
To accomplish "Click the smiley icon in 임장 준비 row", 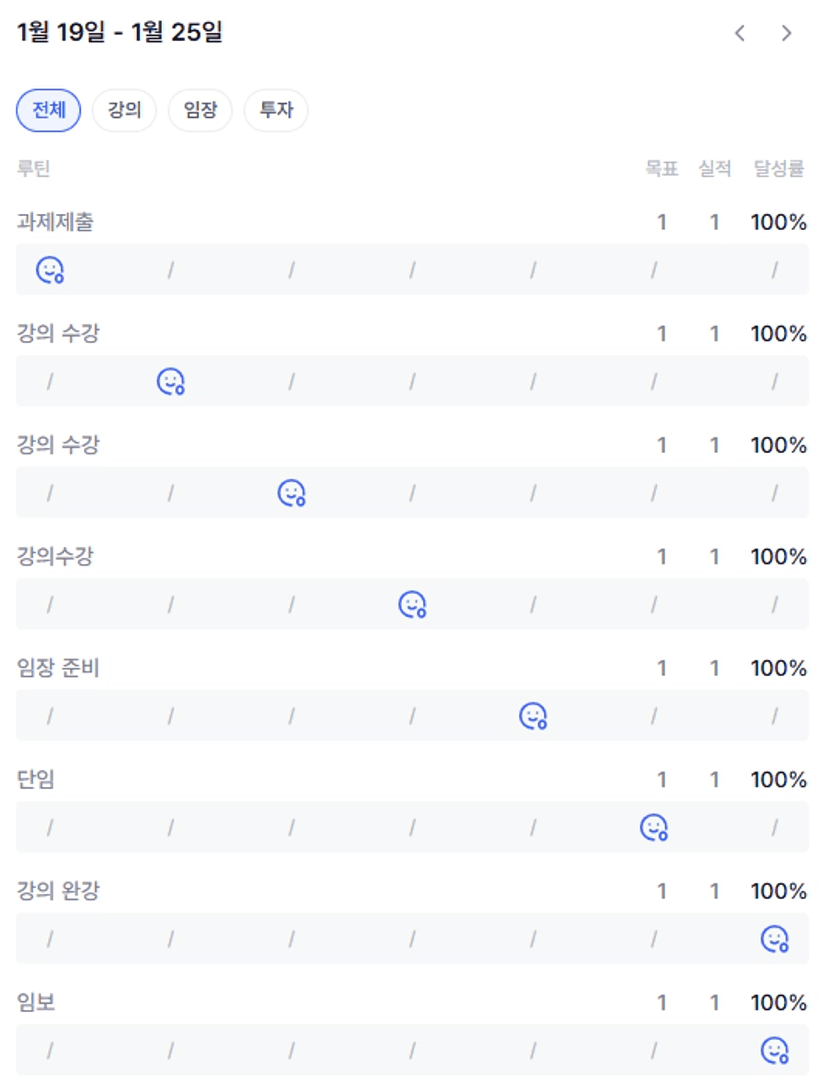I will (x=533, y=716).
